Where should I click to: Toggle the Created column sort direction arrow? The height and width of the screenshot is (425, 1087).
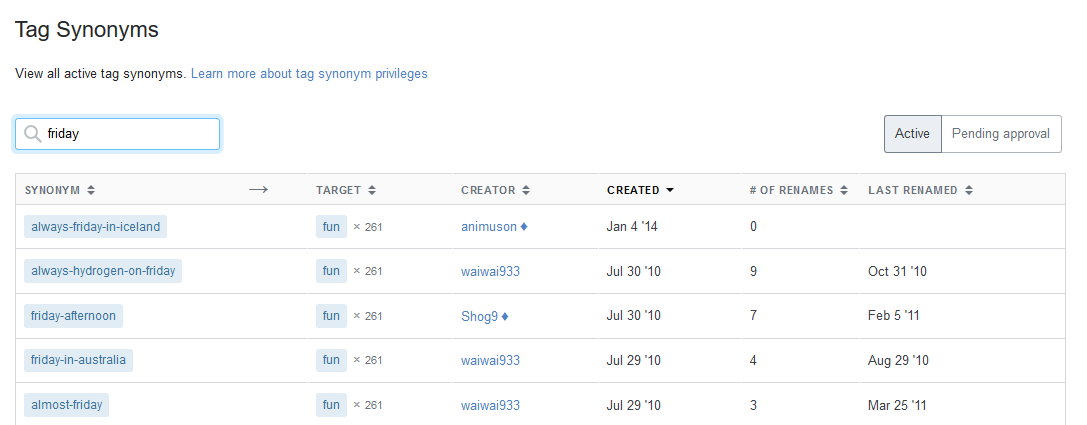pos(670,190)
